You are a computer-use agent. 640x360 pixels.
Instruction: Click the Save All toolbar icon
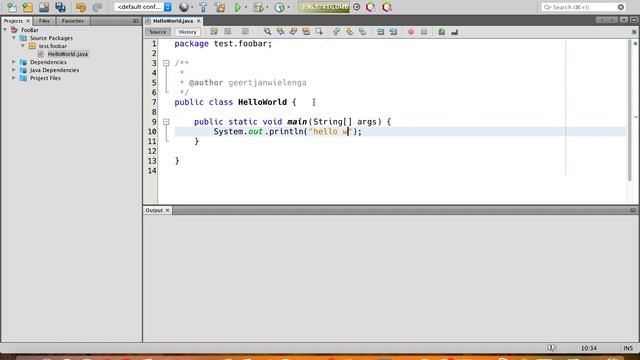point(60,7)
